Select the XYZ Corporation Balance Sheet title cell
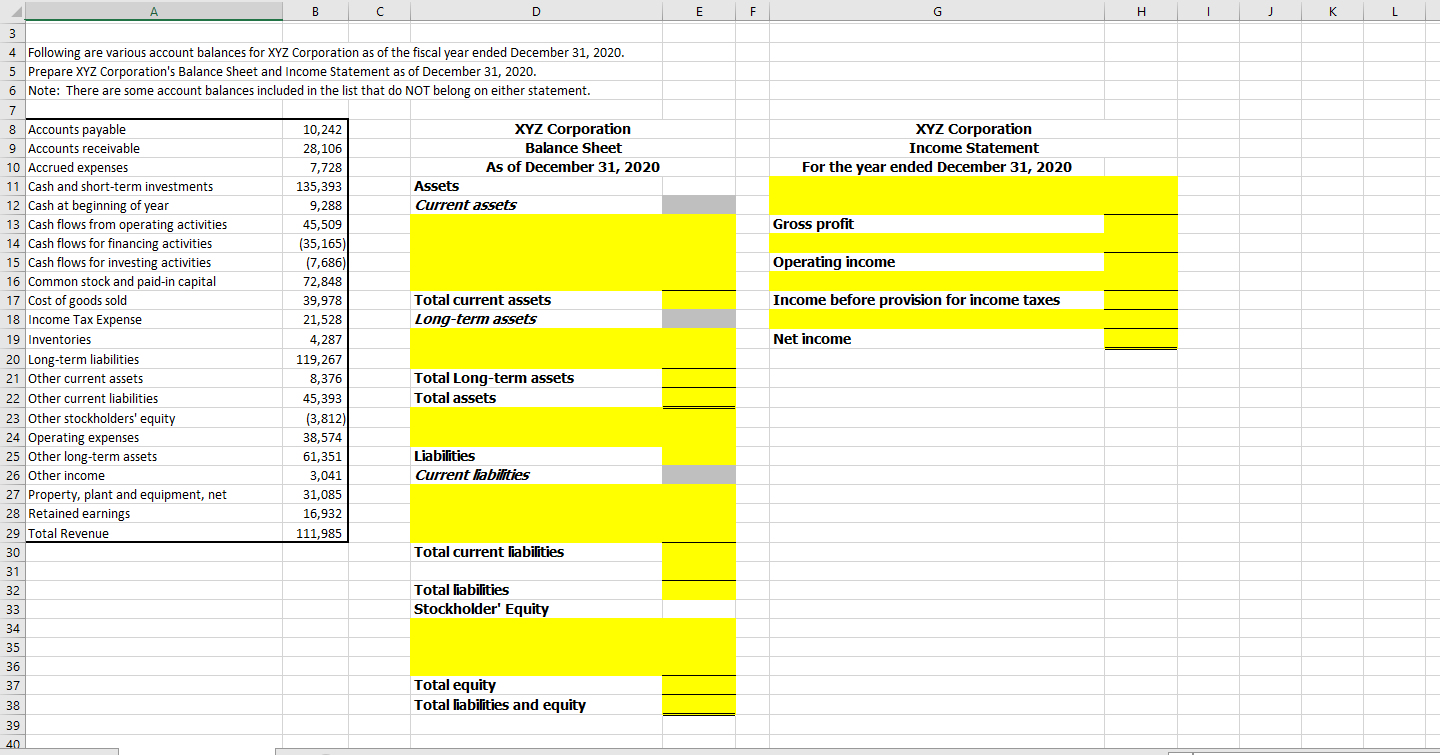 (573, 148)
